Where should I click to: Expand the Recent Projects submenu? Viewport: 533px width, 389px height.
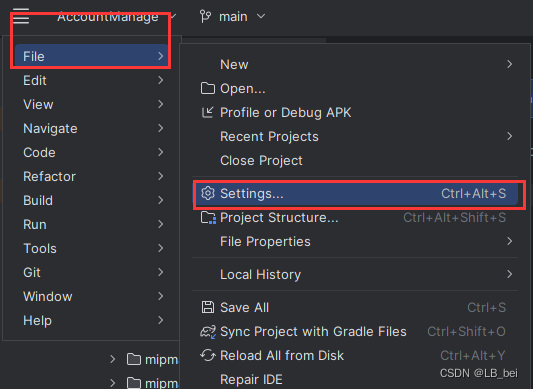[x=356, y=136]
